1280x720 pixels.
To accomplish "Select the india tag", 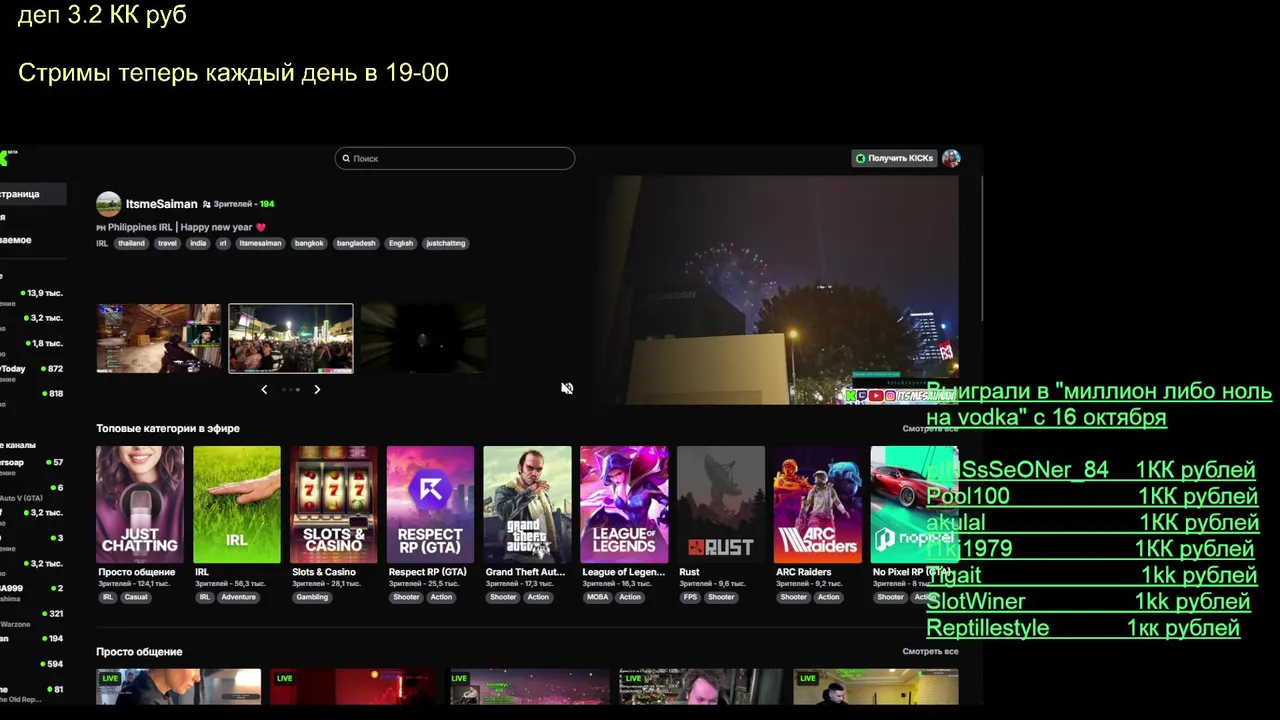I will click(198, 243).
